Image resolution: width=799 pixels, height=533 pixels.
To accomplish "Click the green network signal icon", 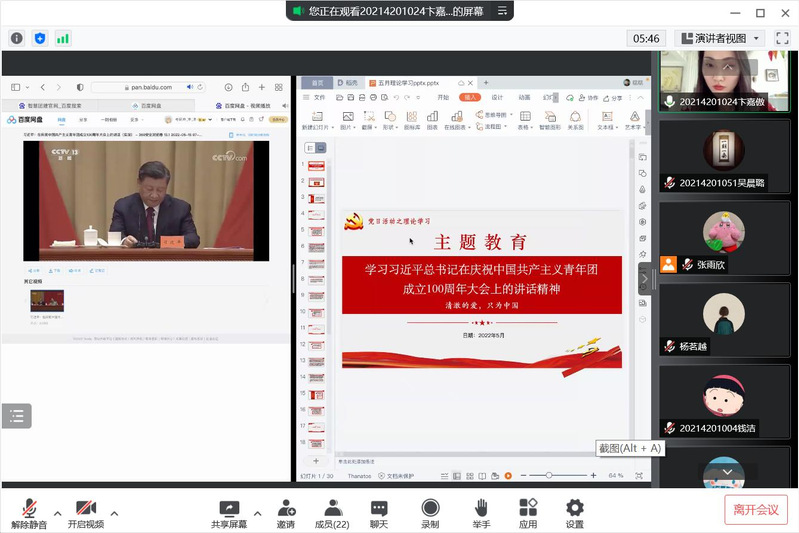I will (x=63, y=38).
